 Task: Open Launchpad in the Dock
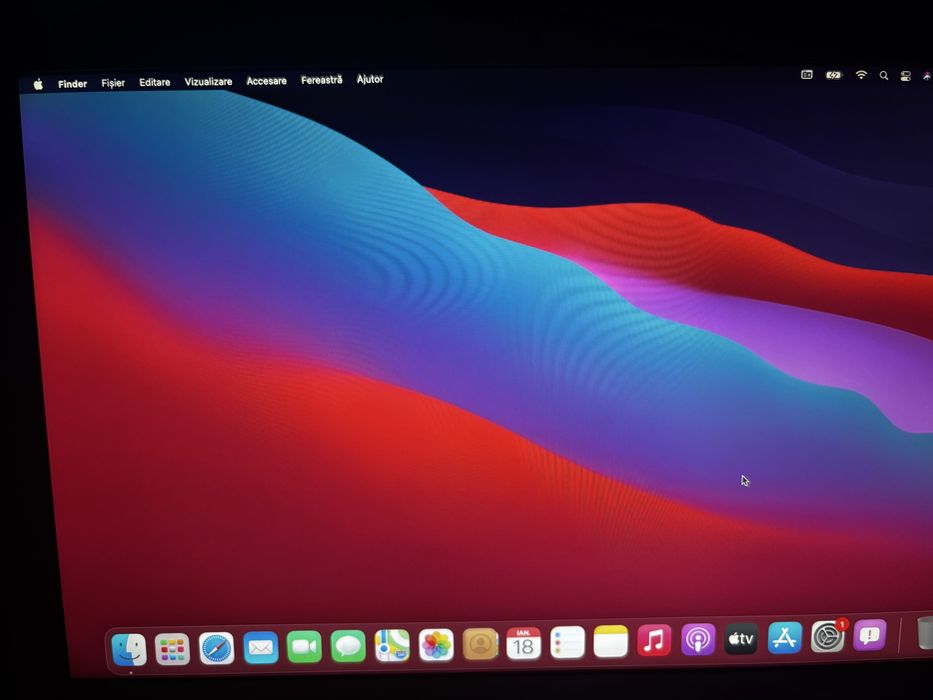pyautogui.click(x=173, y=649)
